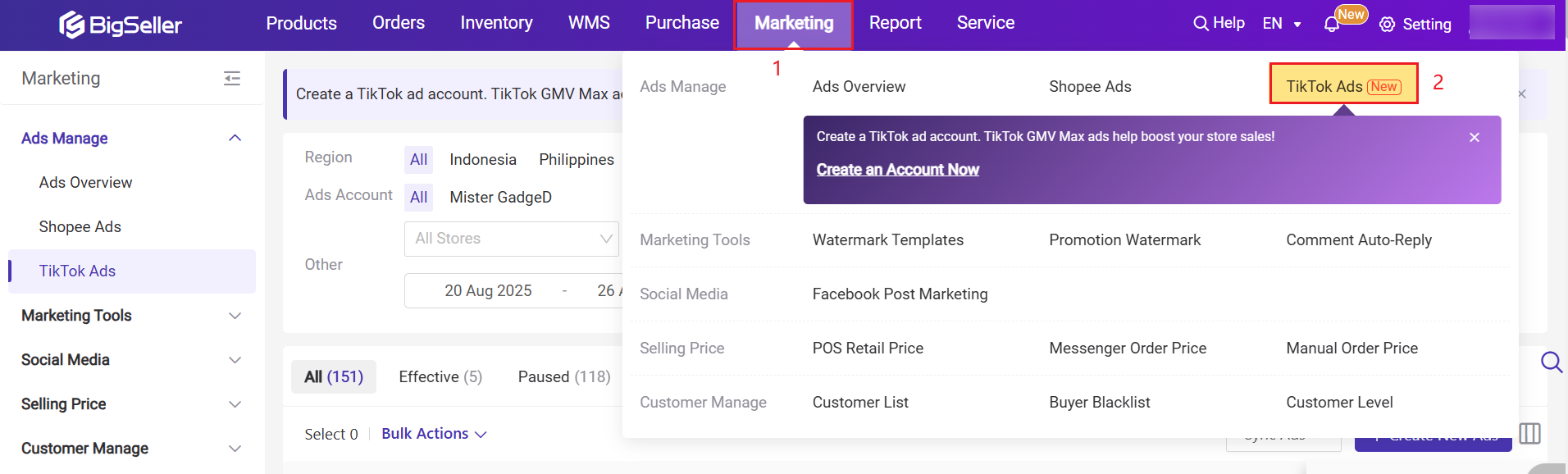The image size is (1568, 474).
Task: Open the WMS menu
Action: [589, 23]
